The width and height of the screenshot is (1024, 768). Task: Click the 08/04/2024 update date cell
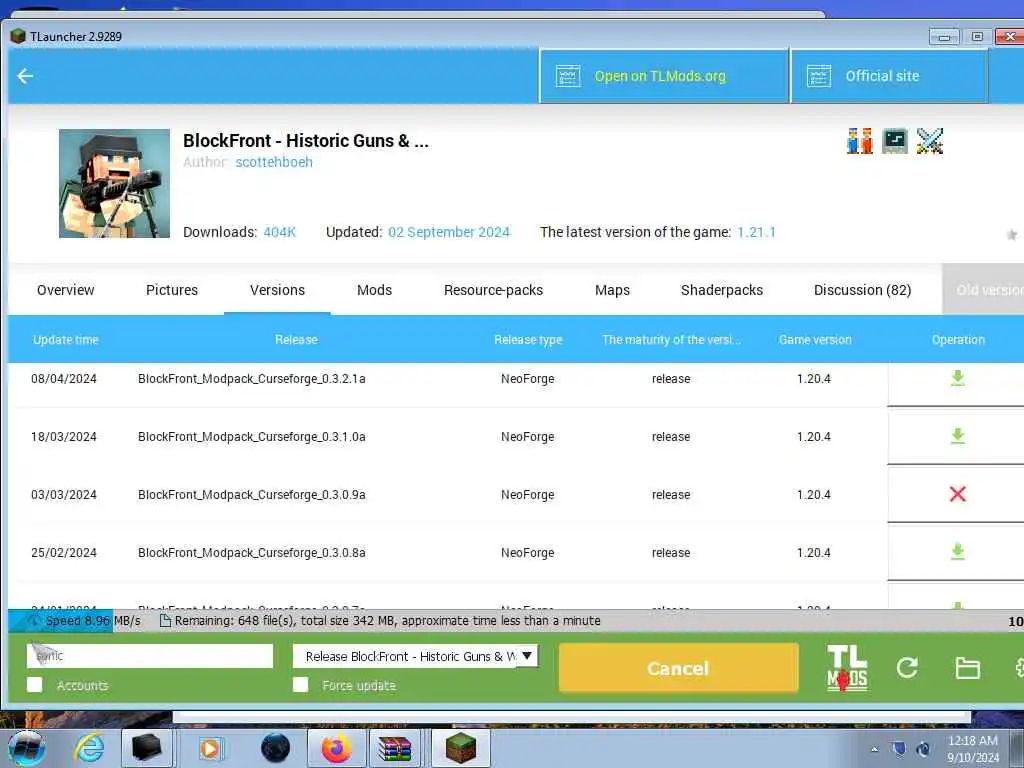pyautogui.click(x=64, y=379)
